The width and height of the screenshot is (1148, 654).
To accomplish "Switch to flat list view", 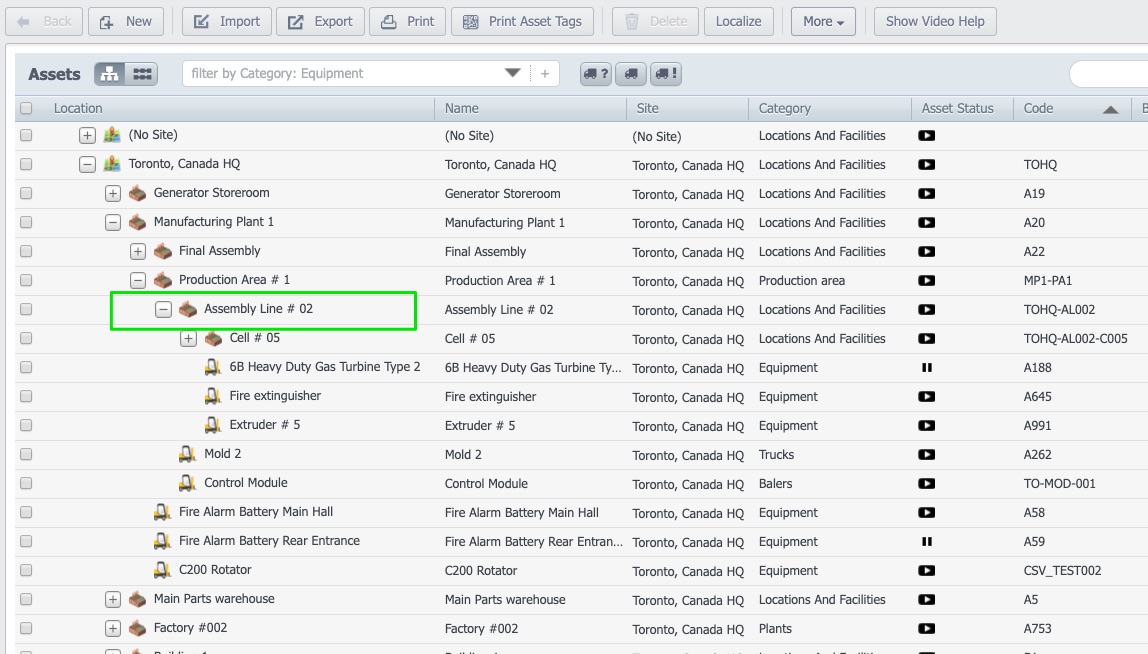I will [142, 74].
